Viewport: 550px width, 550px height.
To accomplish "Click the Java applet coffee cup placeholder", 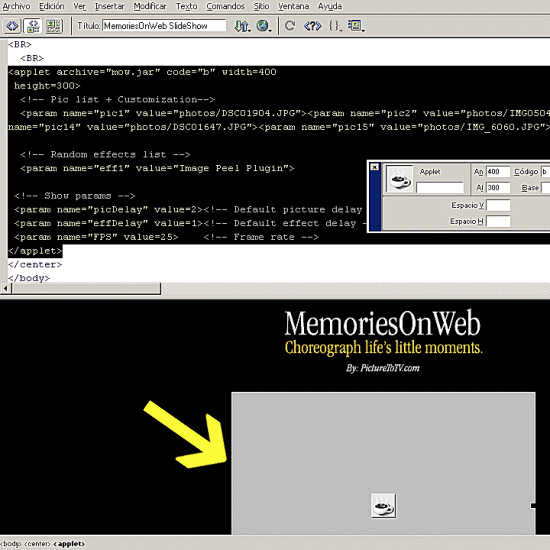I will point(383,506).
